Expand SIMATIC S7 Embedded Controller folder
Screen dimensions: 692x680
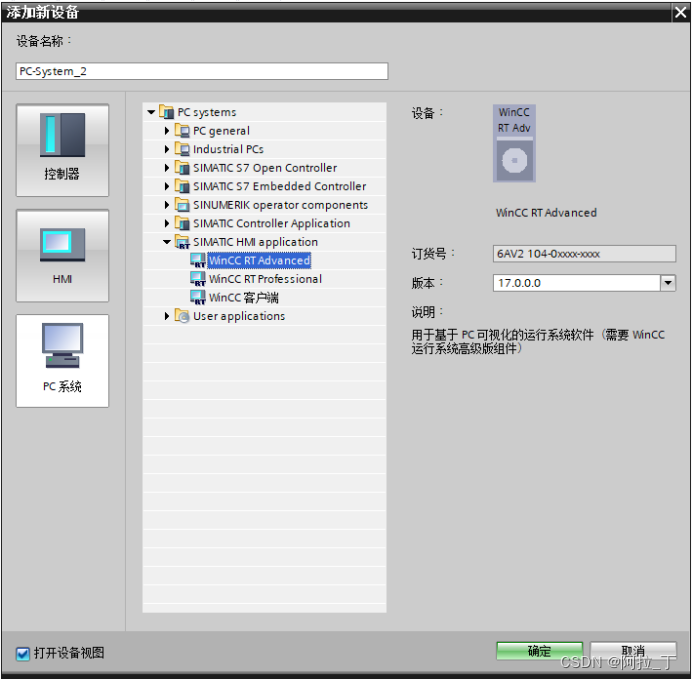click(167, 186)
